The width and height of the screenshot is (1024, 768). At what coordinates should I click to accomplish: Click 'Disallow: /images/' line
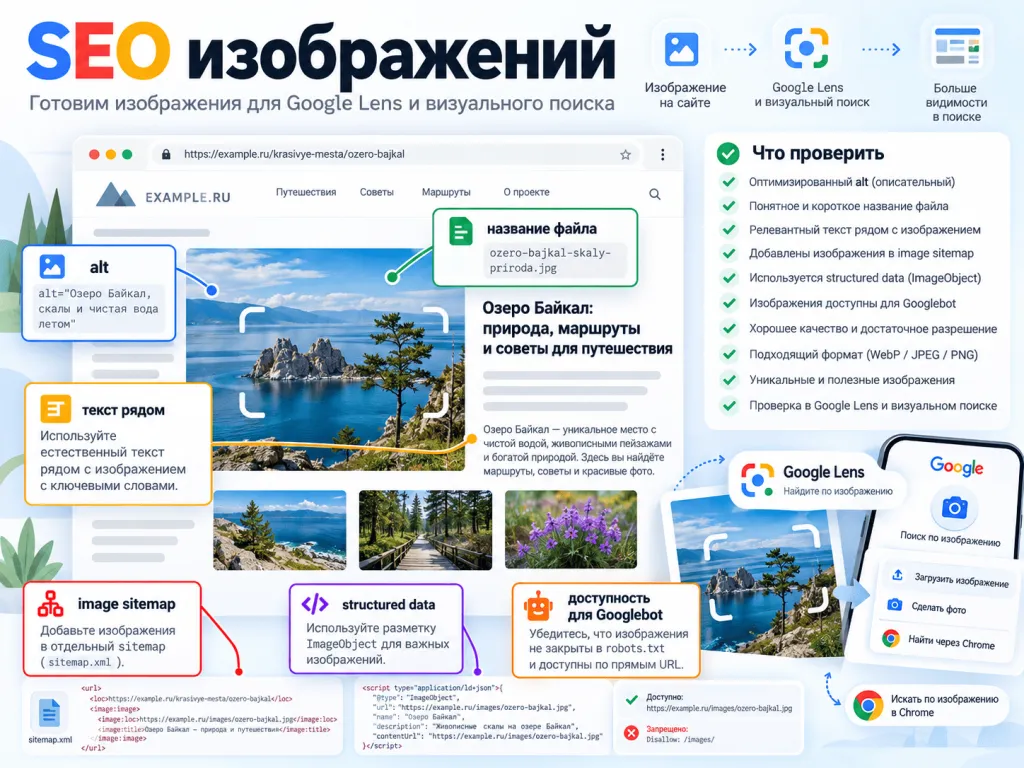point(680,739)
